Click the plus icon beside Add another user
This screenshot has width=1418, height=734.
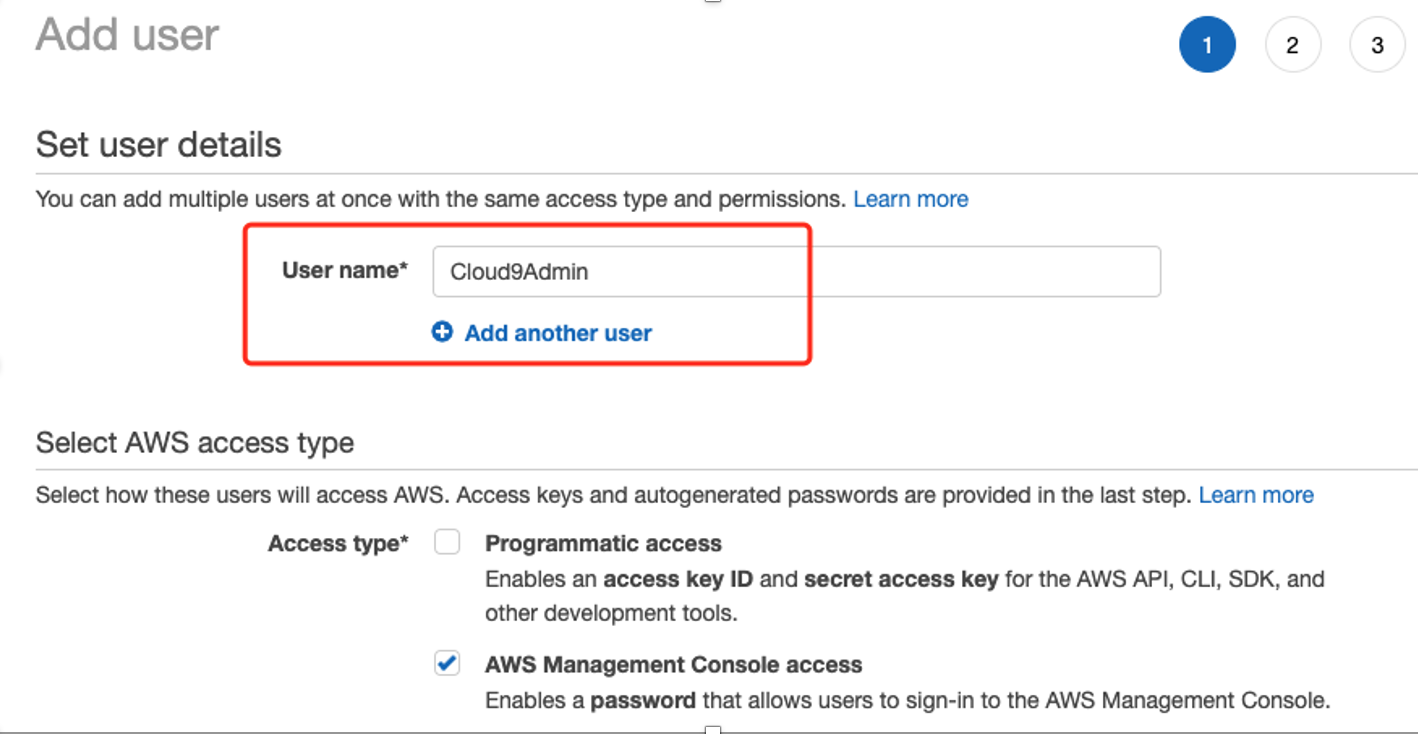442,332
